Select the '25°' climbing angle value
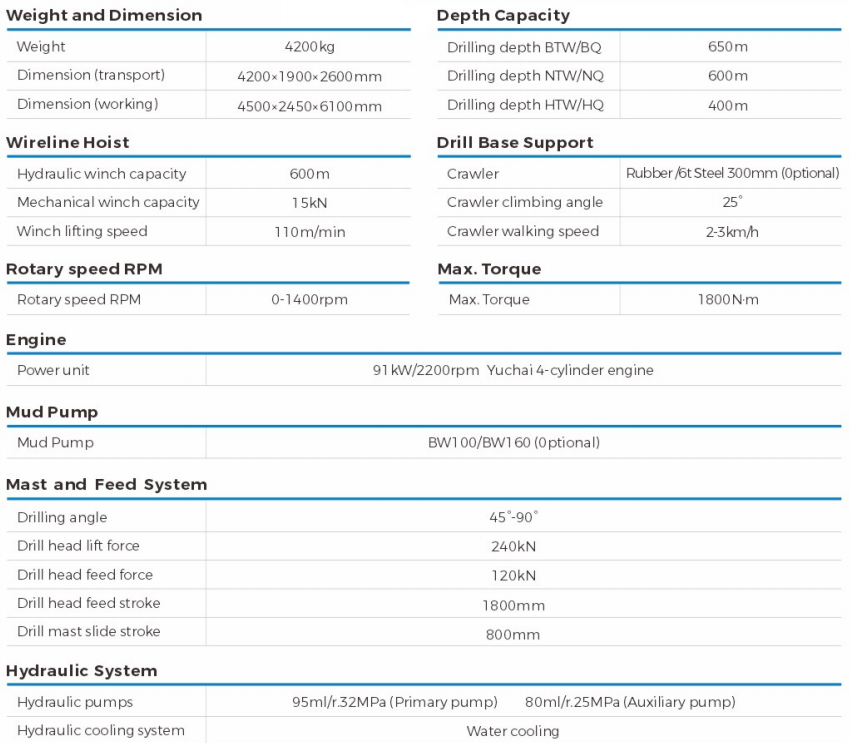Screen dimensions: 850x743 [x=732, y=202]
